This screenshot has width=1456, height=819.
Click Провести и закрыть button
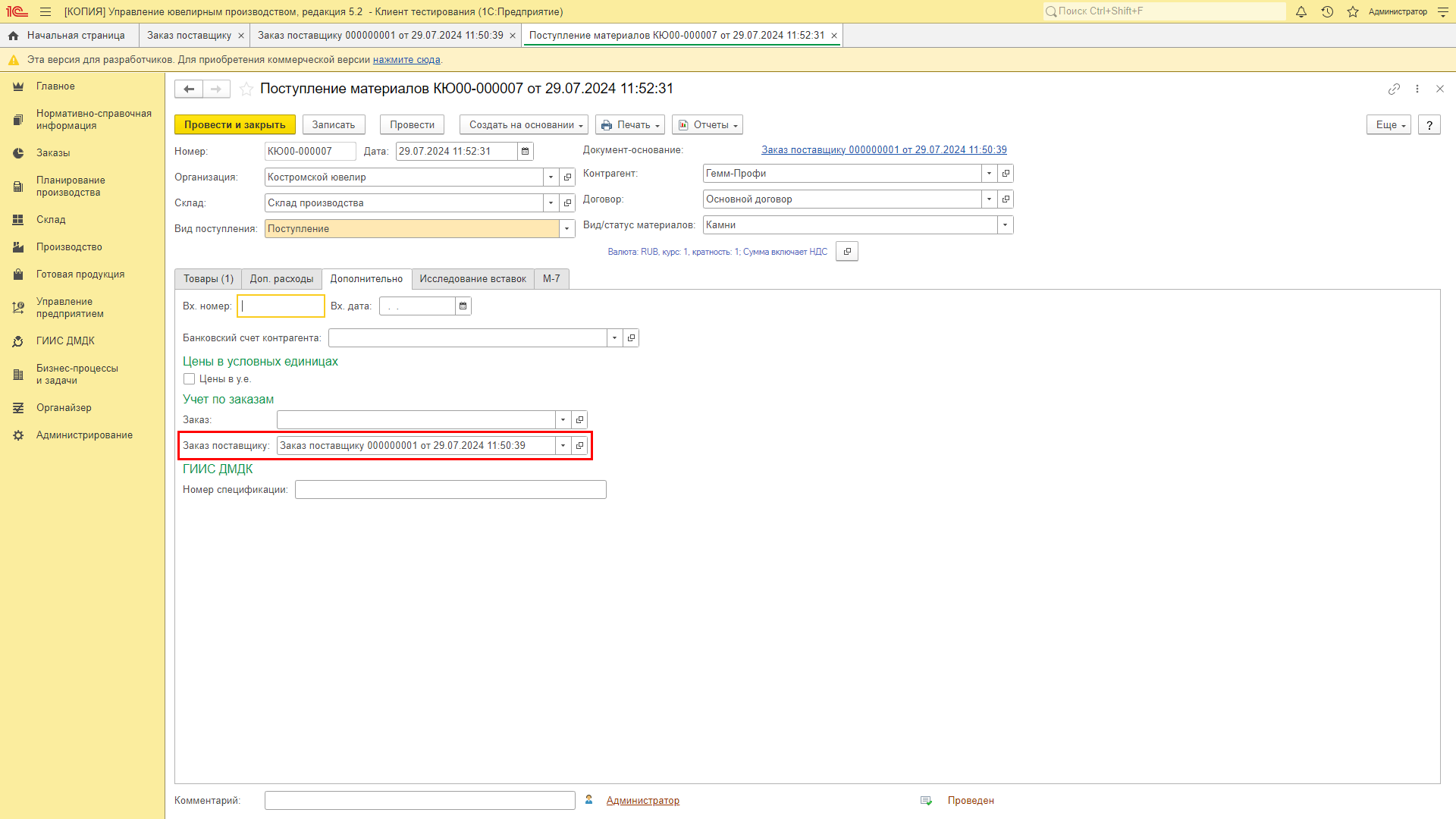pos(235,124)
